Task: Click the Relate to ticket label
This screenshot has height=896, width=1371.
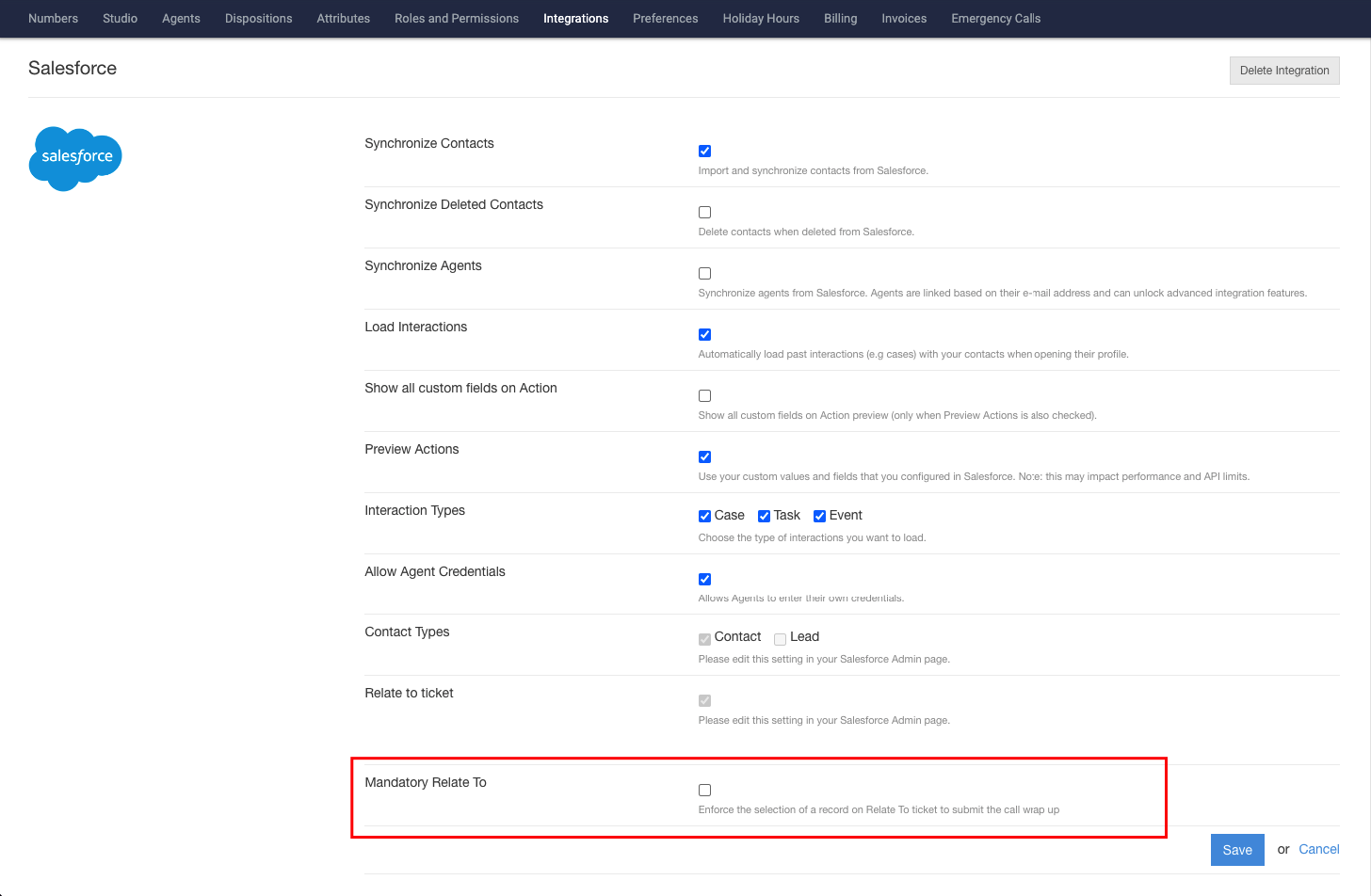Action: point(409,693)
